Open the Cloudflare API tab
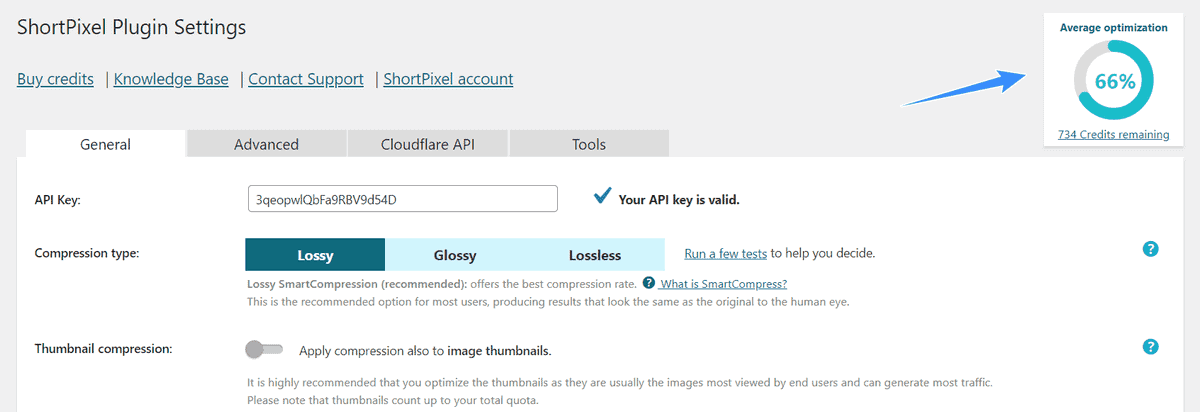 tap(428, 144)
